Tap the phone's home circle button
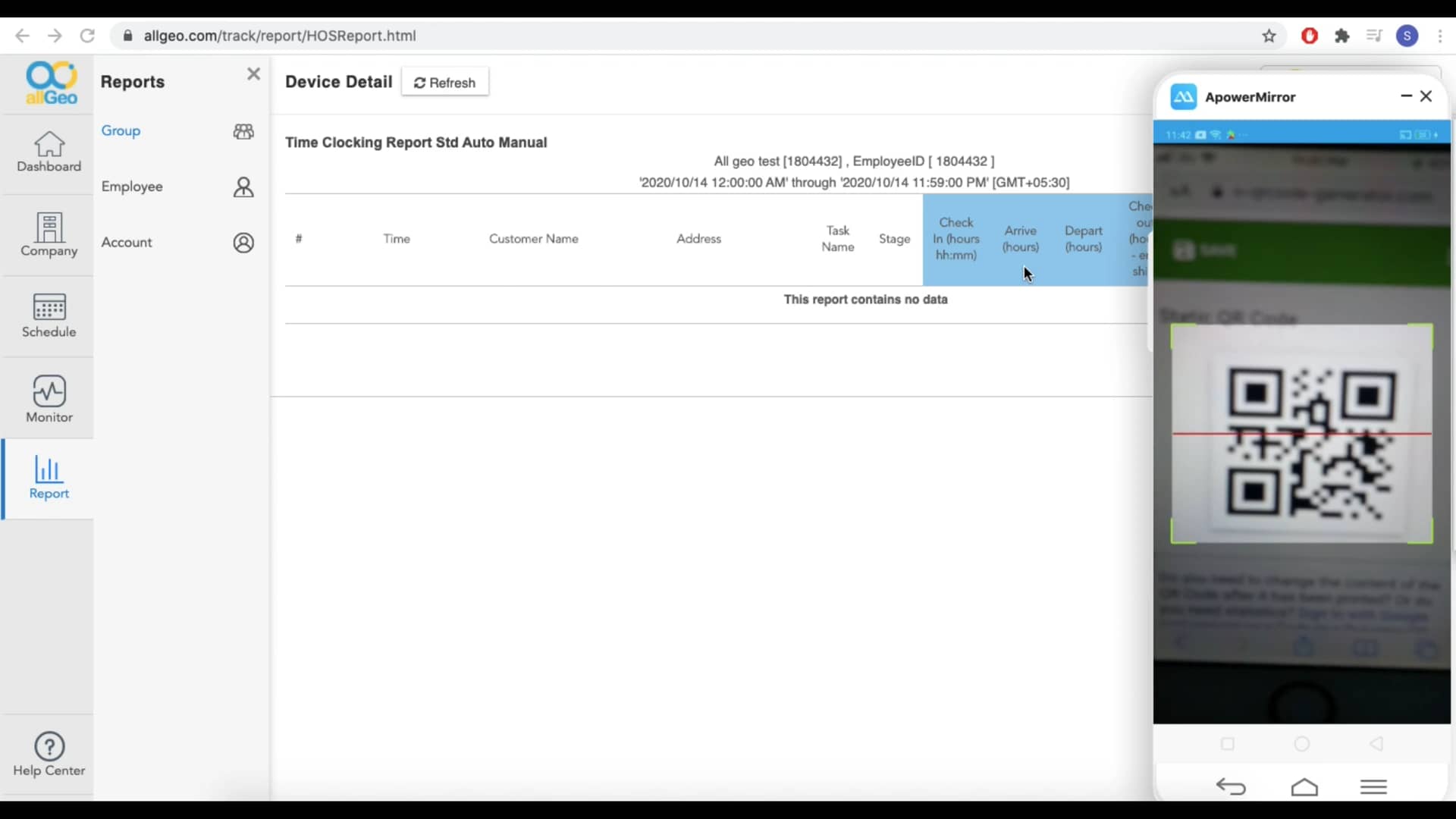 [1302, 744]
